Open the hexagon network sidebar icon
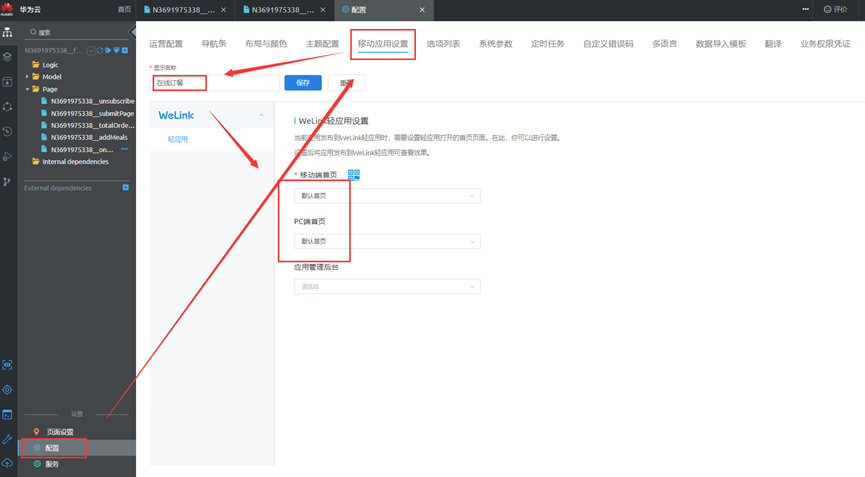Screen dimensions: 865x477 click(x=7, y=106)
